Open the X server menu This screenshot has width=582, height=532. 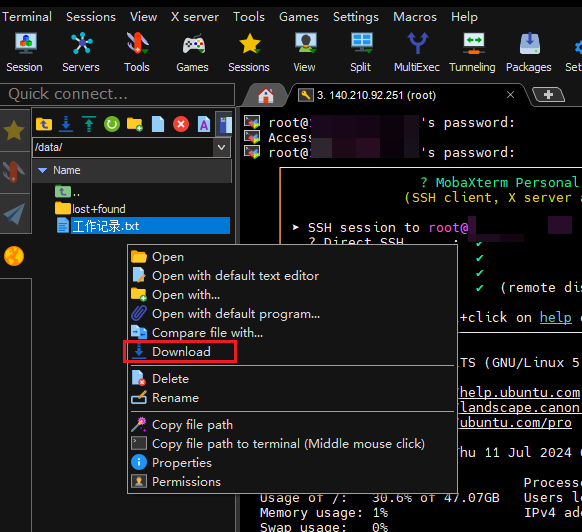tap(195, 17)
